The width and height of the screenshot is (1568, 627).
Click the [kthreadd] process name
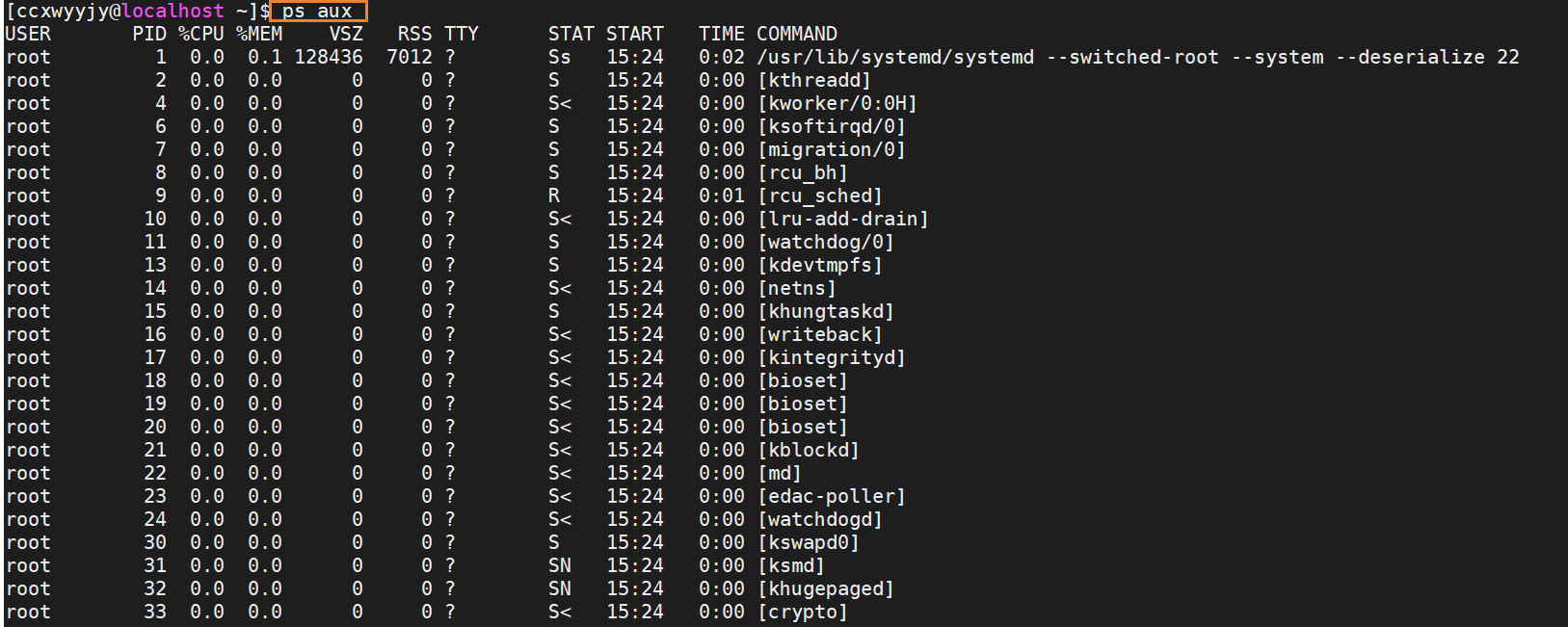[x=814, y=80]
